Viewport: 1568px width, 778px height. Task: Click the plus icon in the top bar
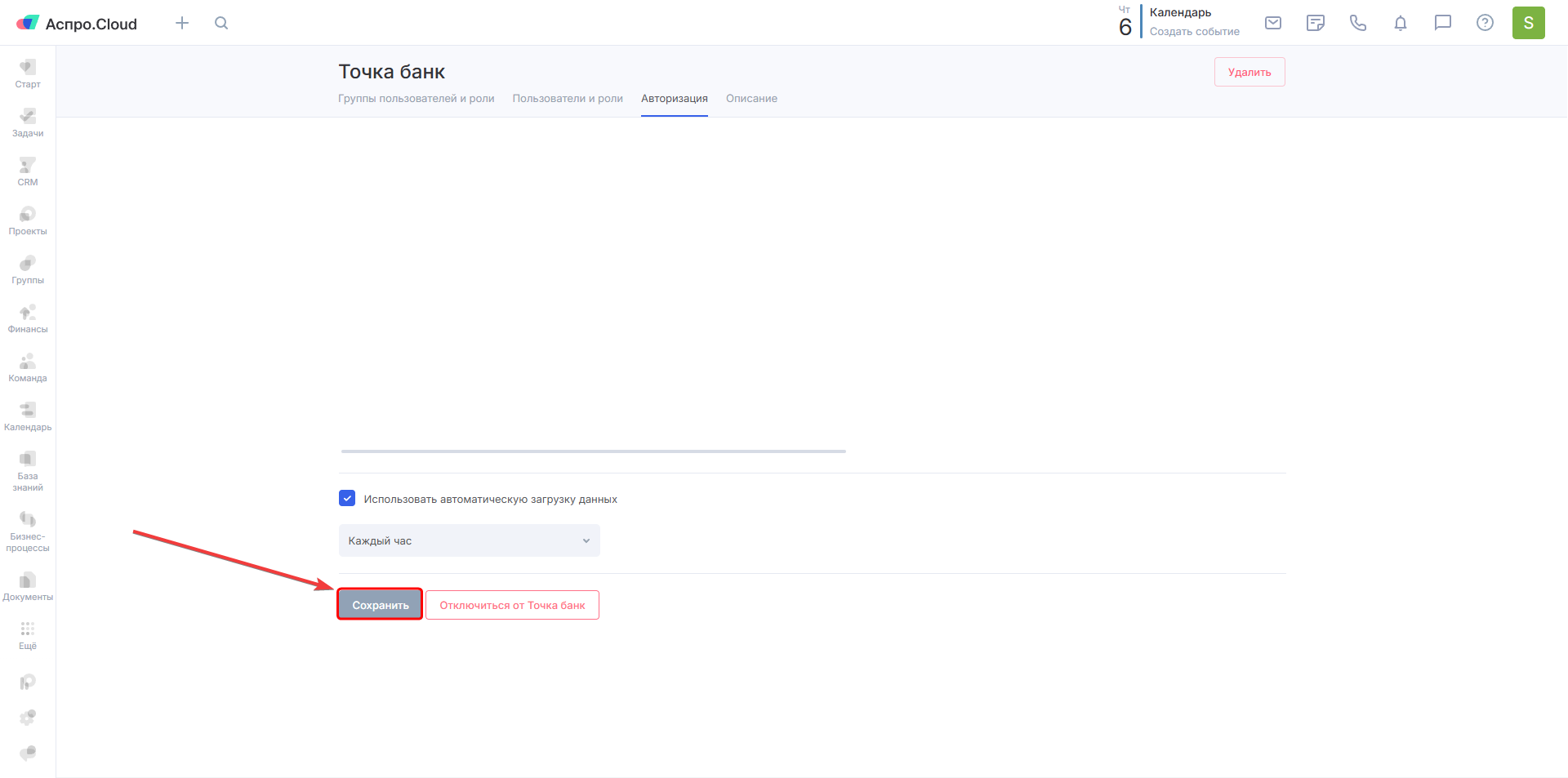coord(182,23)
